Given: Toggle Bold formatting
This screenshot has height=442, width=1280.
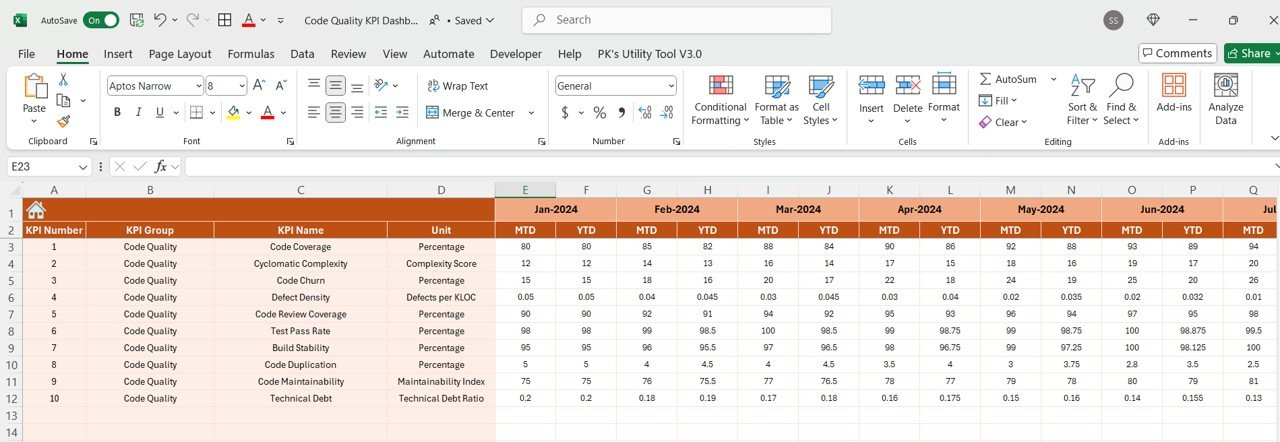Looking at the screenshot, I should click(117, 113).
